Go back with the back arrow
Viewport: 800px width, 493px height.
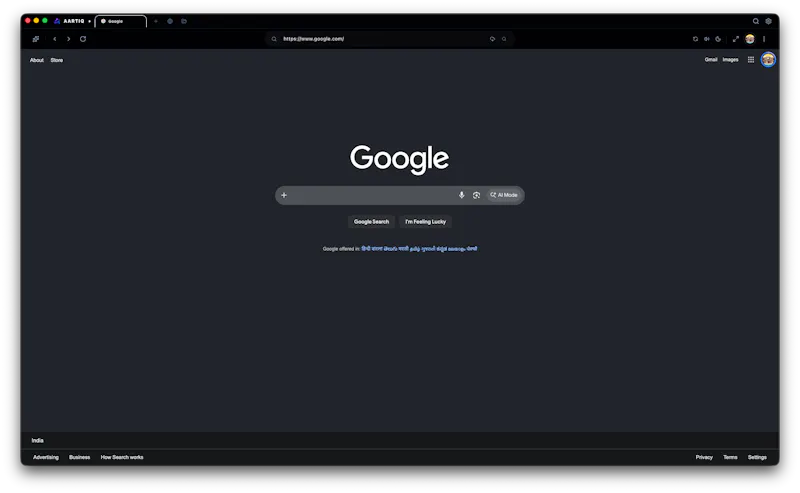point(55,39)
